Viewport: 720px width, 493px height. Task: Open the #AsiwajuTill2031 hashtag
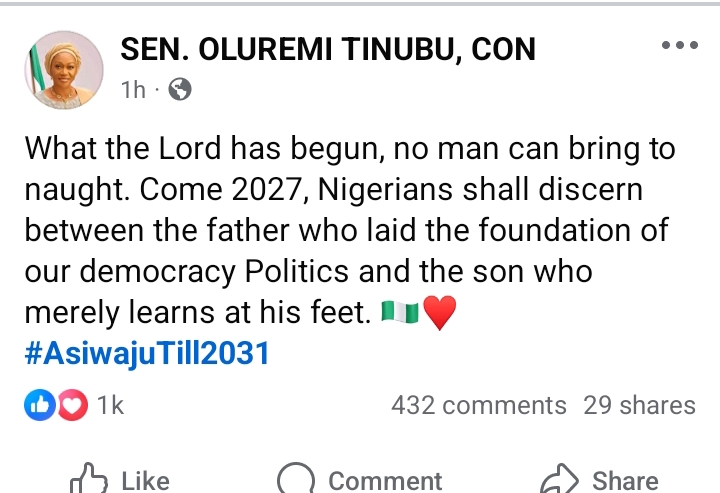146,354
